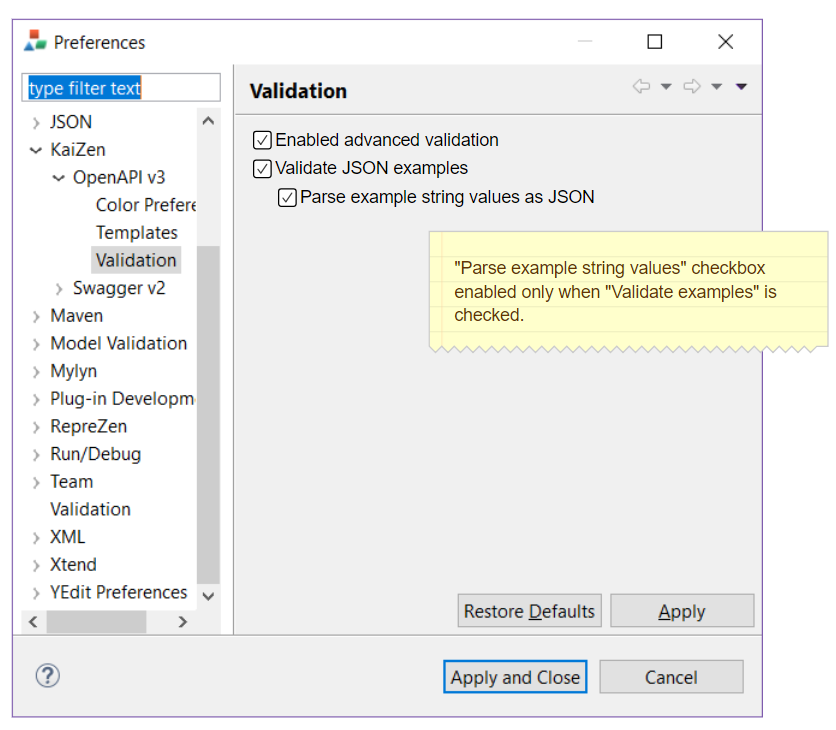
Task: Click the type filter text field
Action: pyautogui.click(x=120, y=88)
